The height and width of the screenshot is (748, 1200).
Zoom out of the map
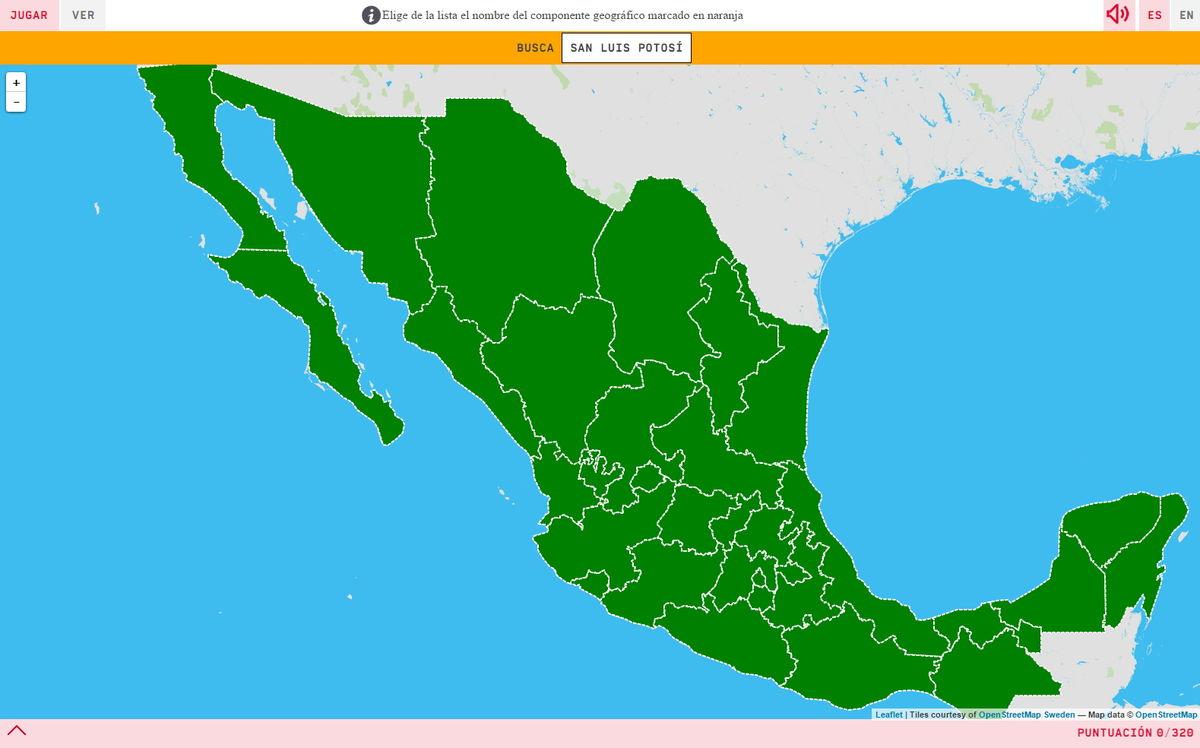16,103
